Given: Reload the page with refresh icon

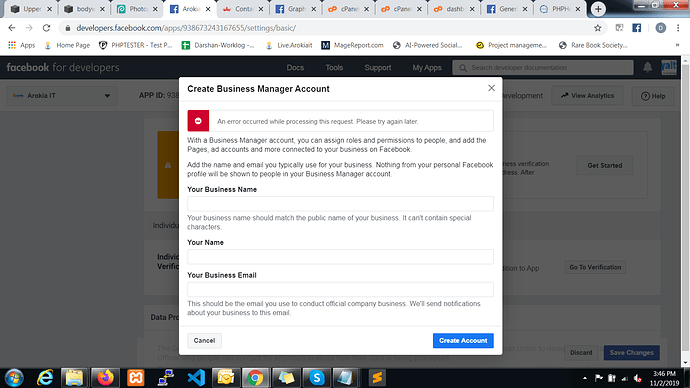Looking at the screenshot, I should pyautogui.click(x=46, y=28).
